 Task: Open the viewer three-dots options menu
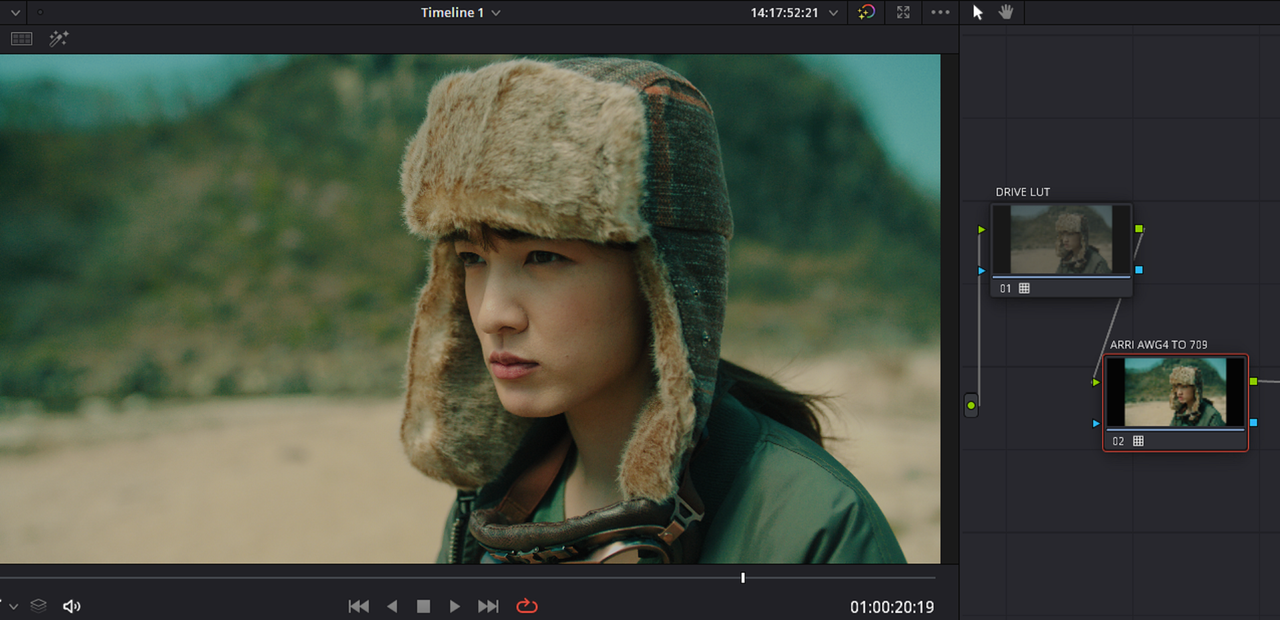[x=940, y=12]
